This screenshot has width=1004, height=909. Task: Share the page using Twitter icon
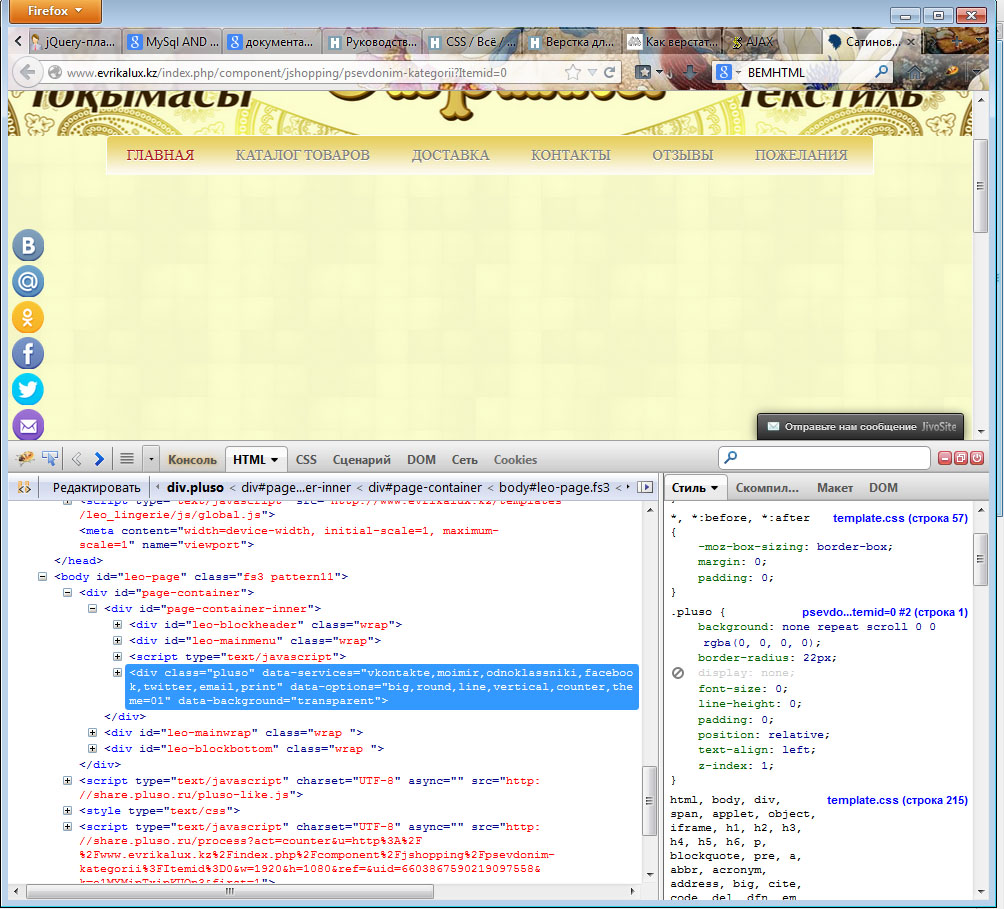click(28, 389)
